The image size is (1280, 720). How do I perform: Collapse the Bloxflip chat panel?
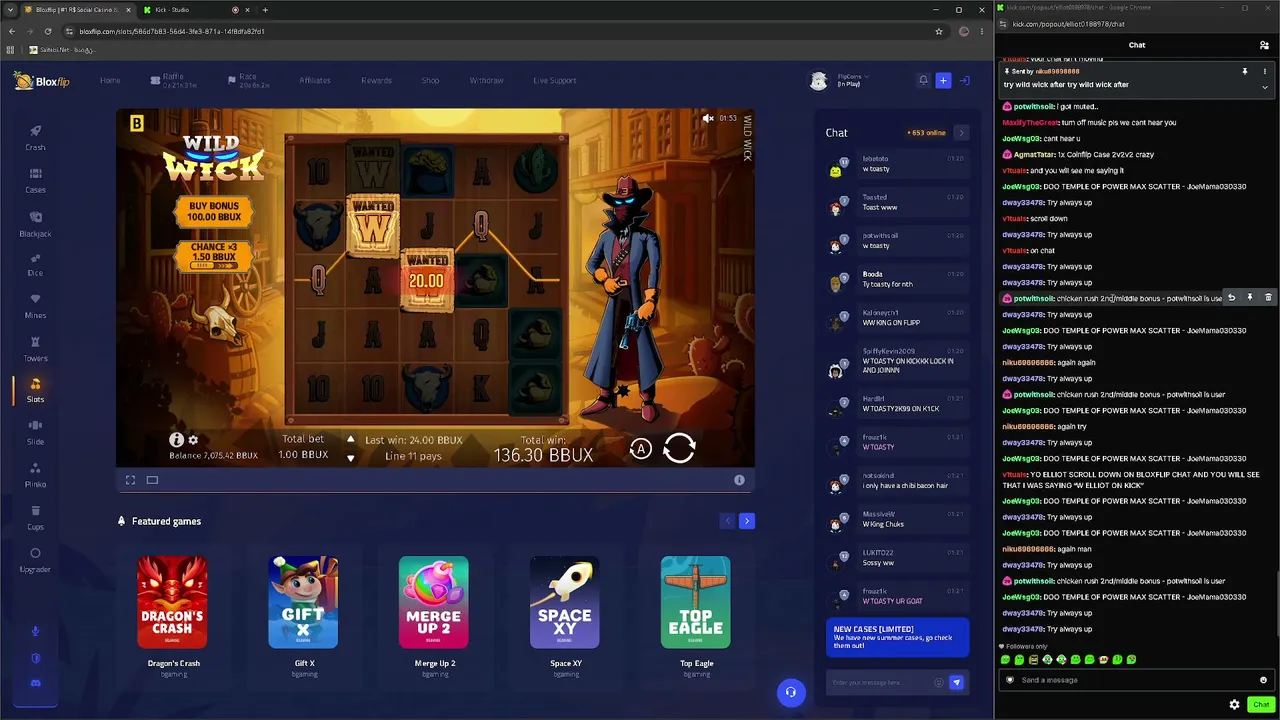[x=961, y=132]
